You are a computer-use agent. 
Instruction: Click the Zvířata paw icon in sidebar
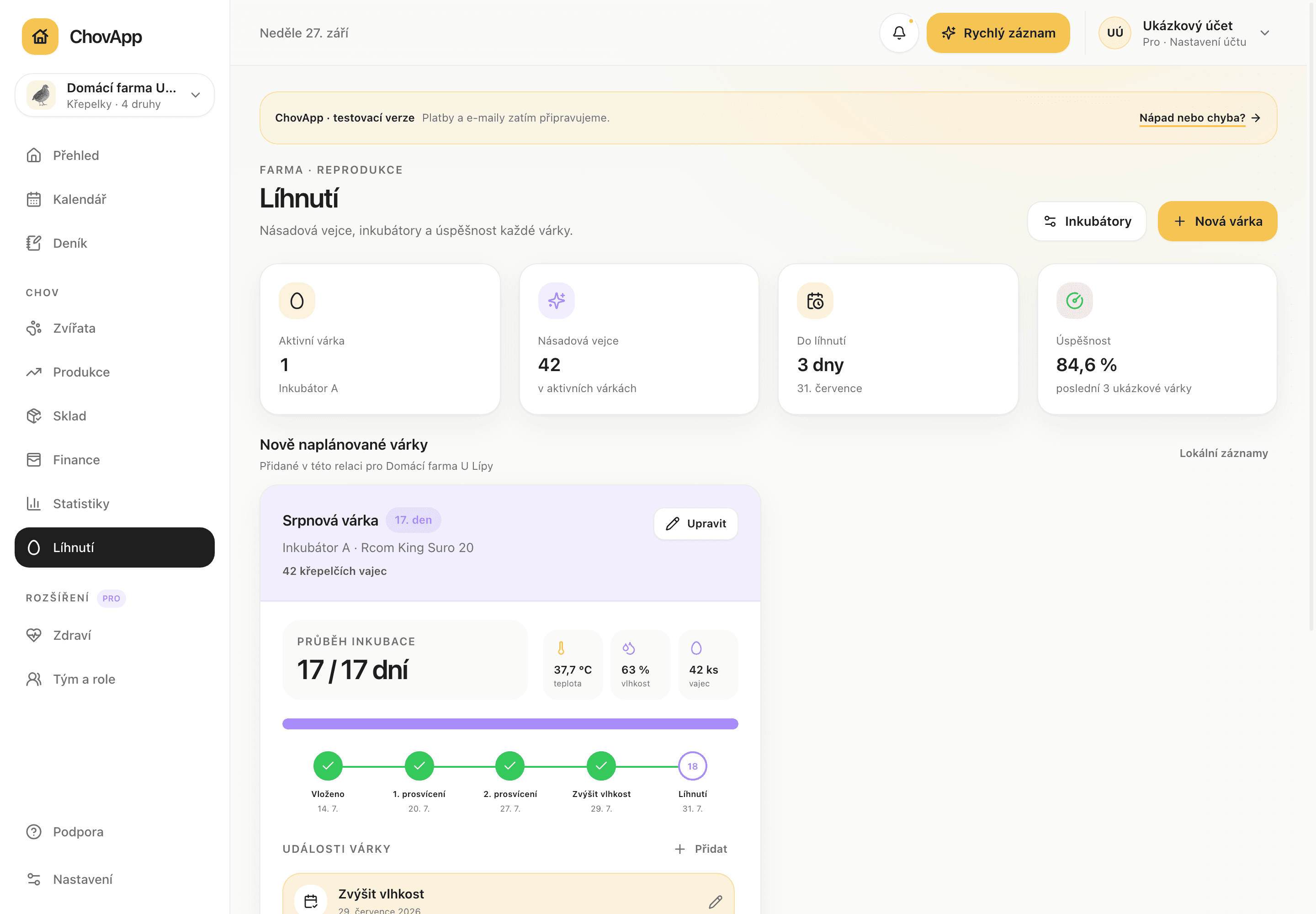point(34,328)
